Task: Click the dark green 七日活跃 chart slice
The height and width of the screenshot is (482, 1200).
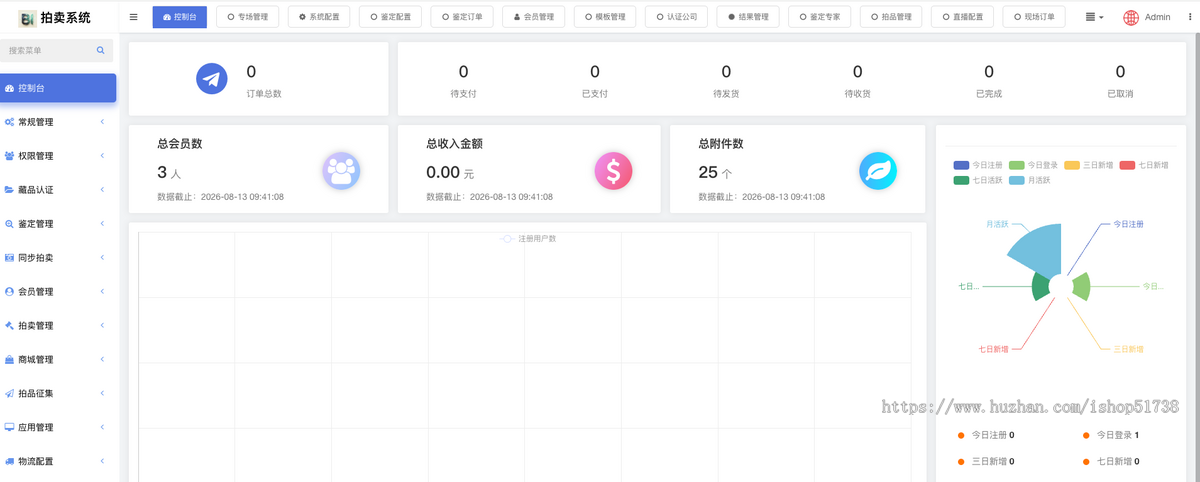Action: pyautogui.click(x=1040, y=287)
